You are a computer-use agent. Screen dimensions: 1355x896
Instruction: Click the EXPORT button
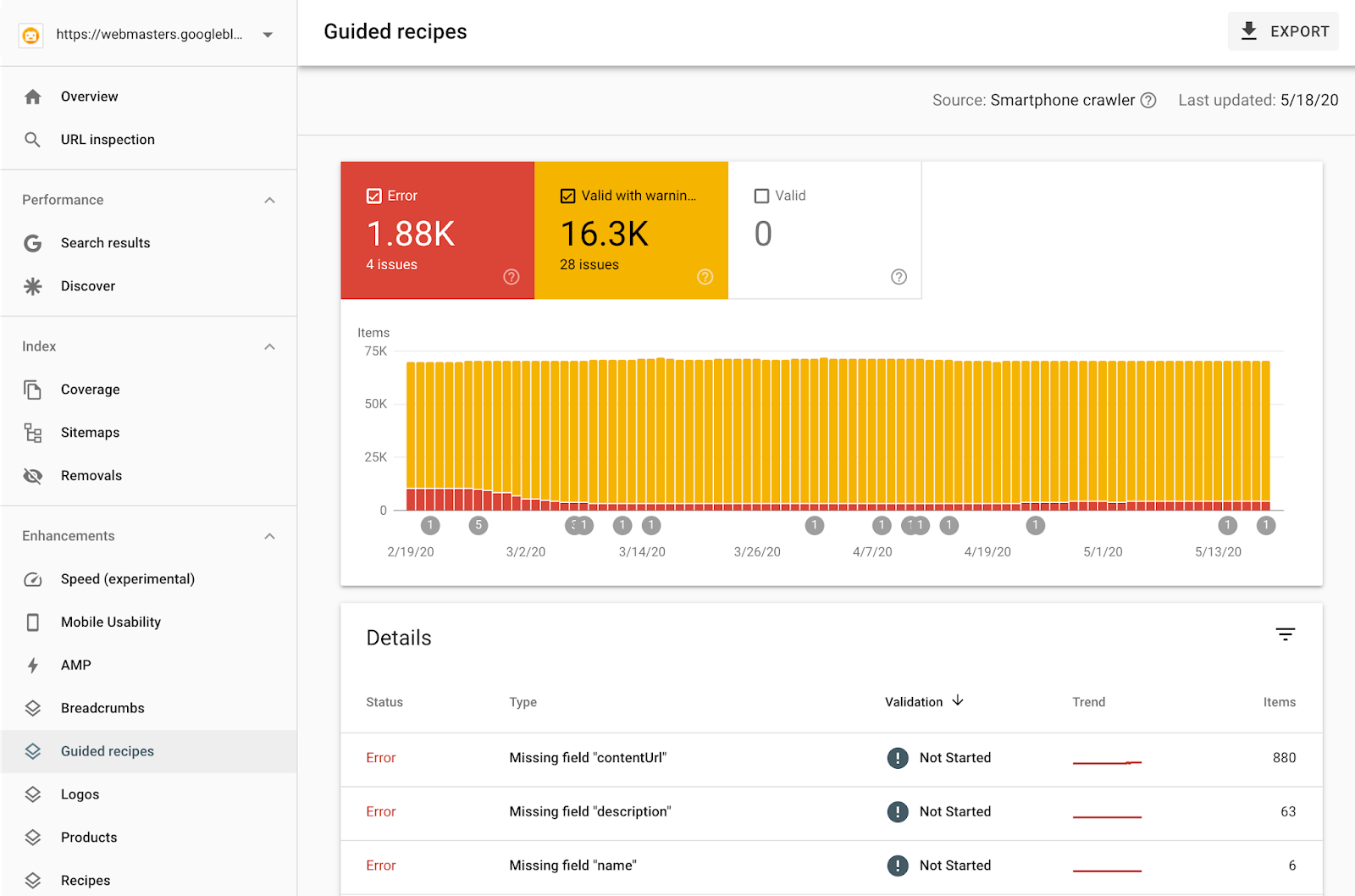(x=1282, y=30)
